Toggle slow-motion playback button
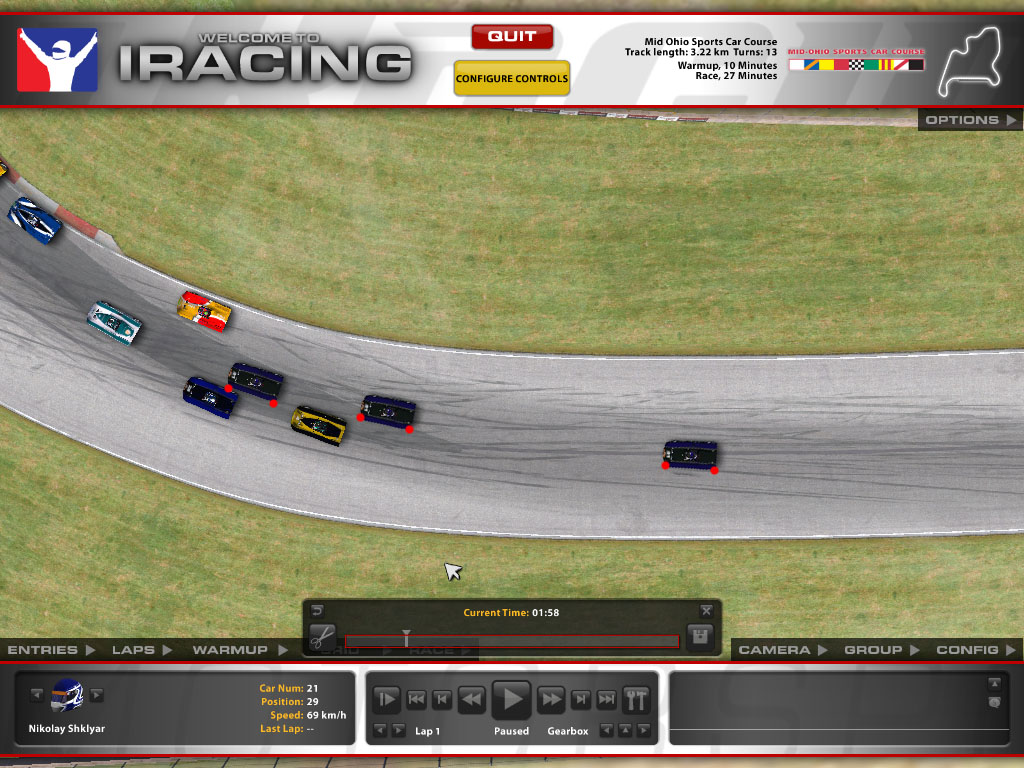Screen dimensions: 1024x768 point(387,699)
